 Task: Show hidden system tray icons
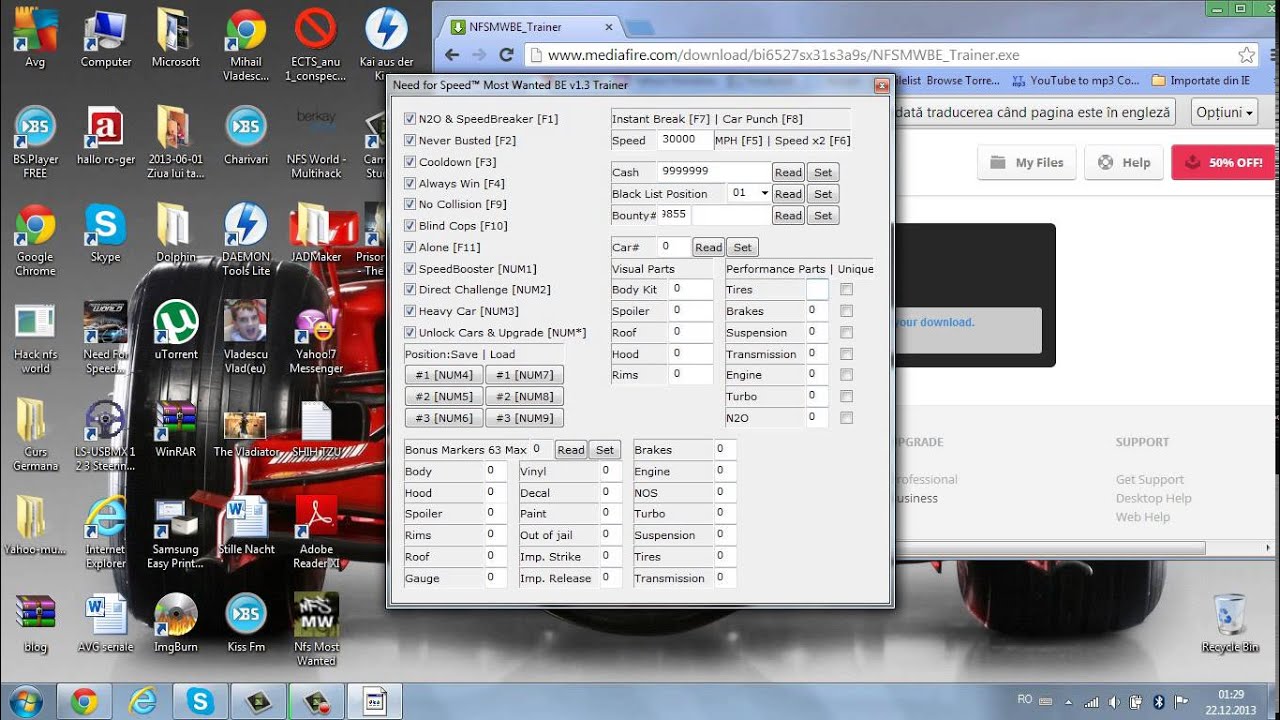1068,701
